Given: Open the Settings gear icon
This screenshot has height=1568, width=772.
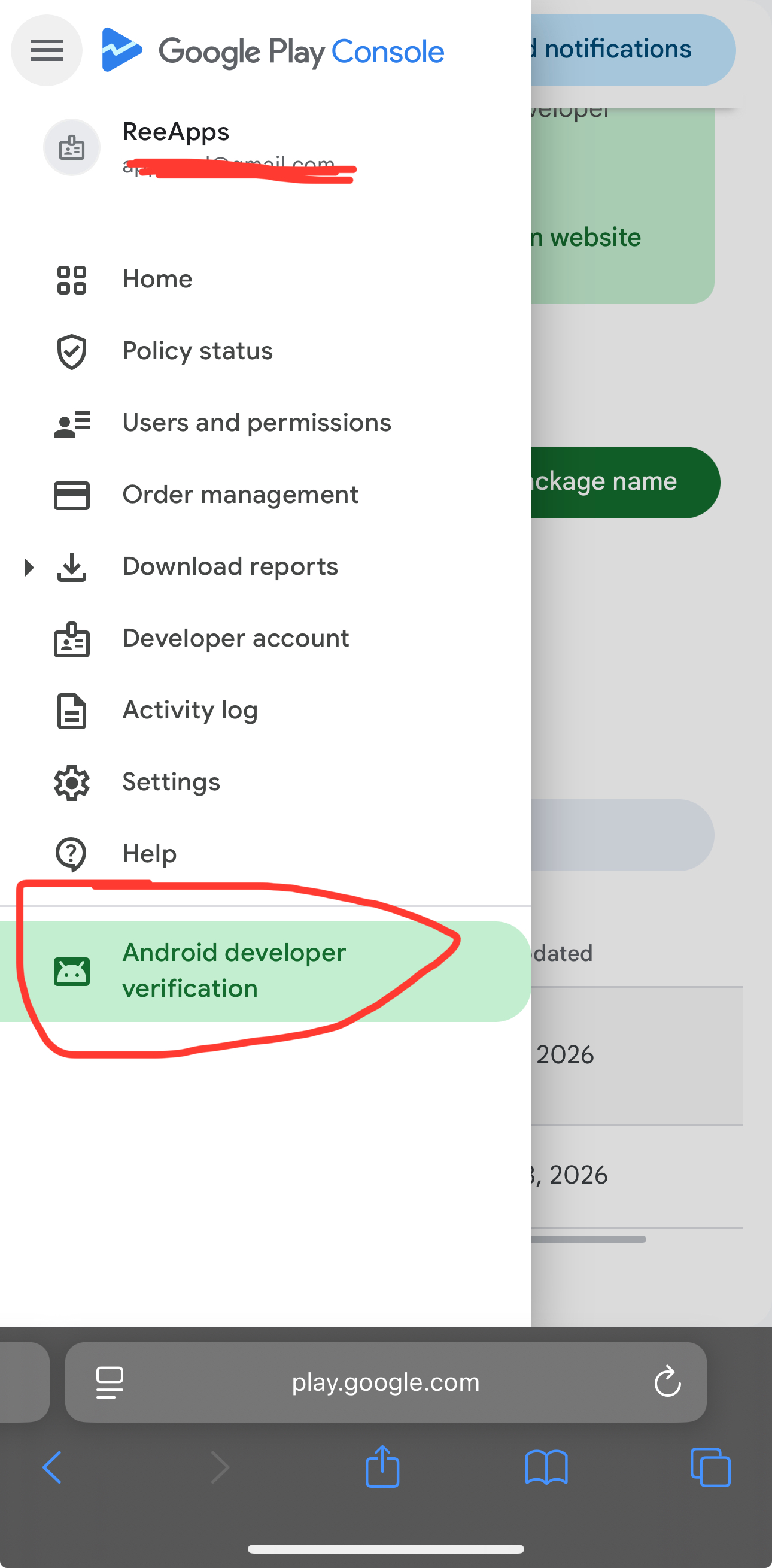Looking at the screenshot, I should 72,783.
